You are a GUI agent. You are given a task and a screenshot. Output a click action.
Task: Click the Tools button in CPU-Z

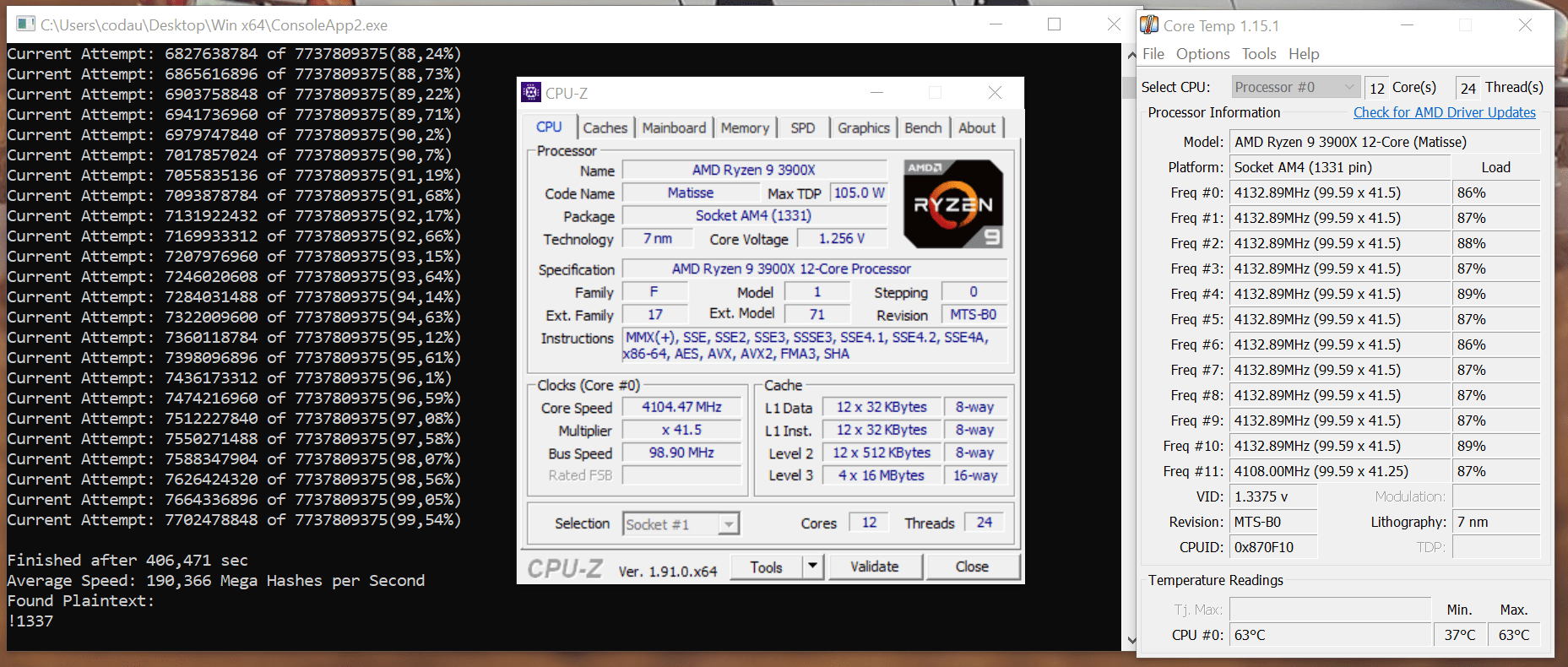coord(766,567)
